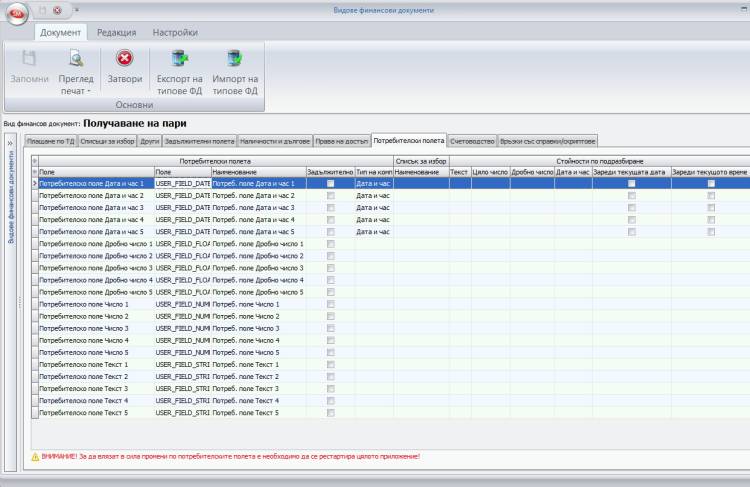Image resolution: width=750 pixels, height=487 pixels.
Task: Toggle Зареди текущото време for Дата и час 4
Action: [x=711, y=220]
